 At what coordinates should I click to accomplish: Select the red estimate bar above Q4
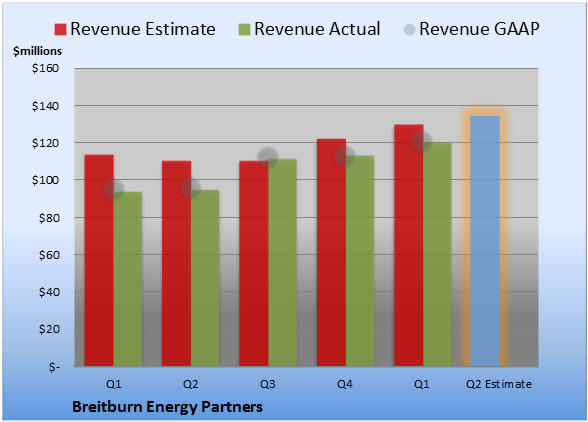[x=331, y=252]
